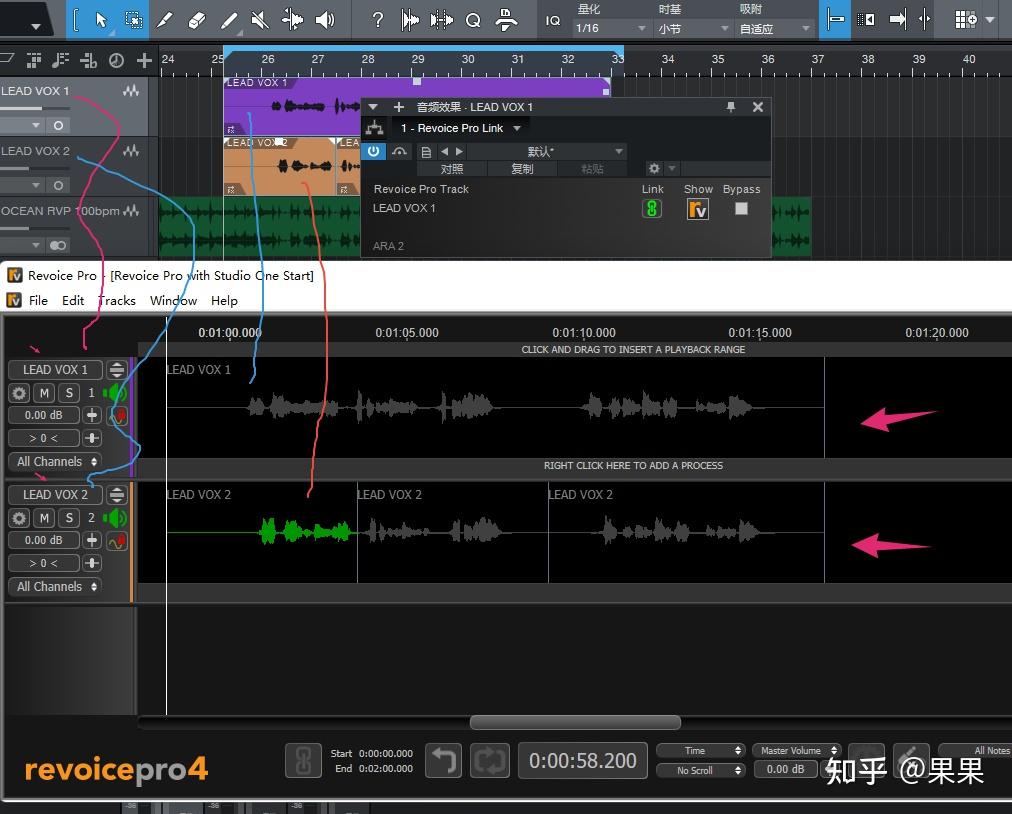
Task: Toggle the Bypass checkbox in the Revoice Pro plugin
Action: click(741, 209)
